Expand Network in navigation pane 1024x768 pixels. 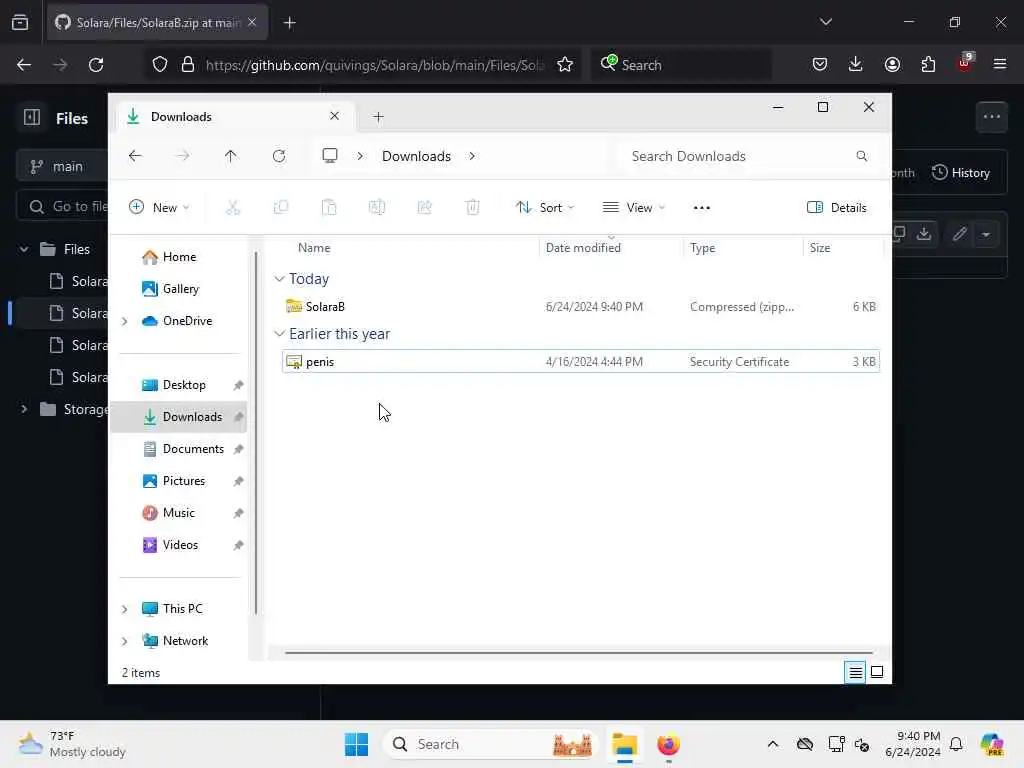pos(125,641)
